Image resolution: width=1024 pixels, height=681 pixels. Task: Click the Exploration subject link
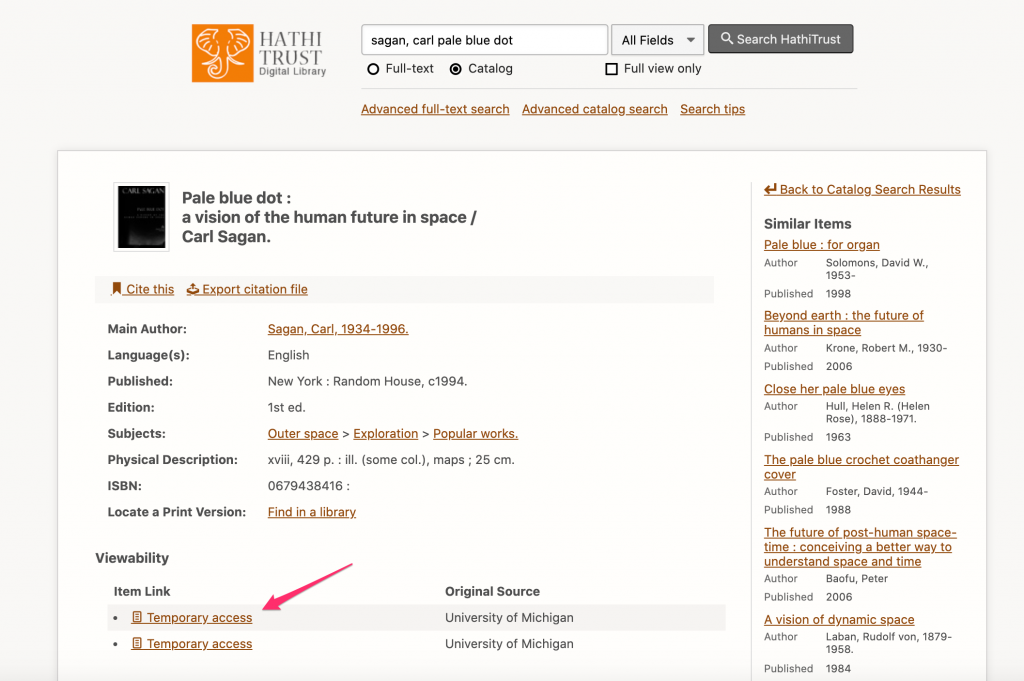pyautogui.click(x=385, y=434)
